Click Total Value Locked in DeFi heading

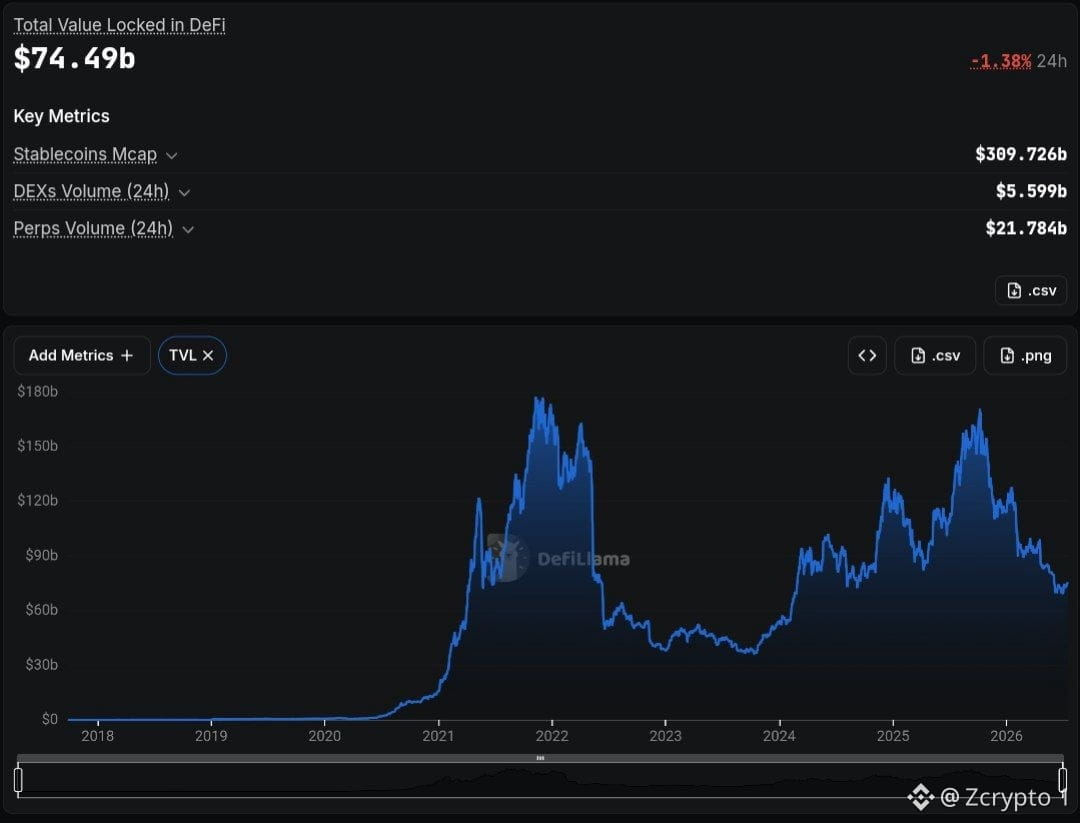[120, 25]
